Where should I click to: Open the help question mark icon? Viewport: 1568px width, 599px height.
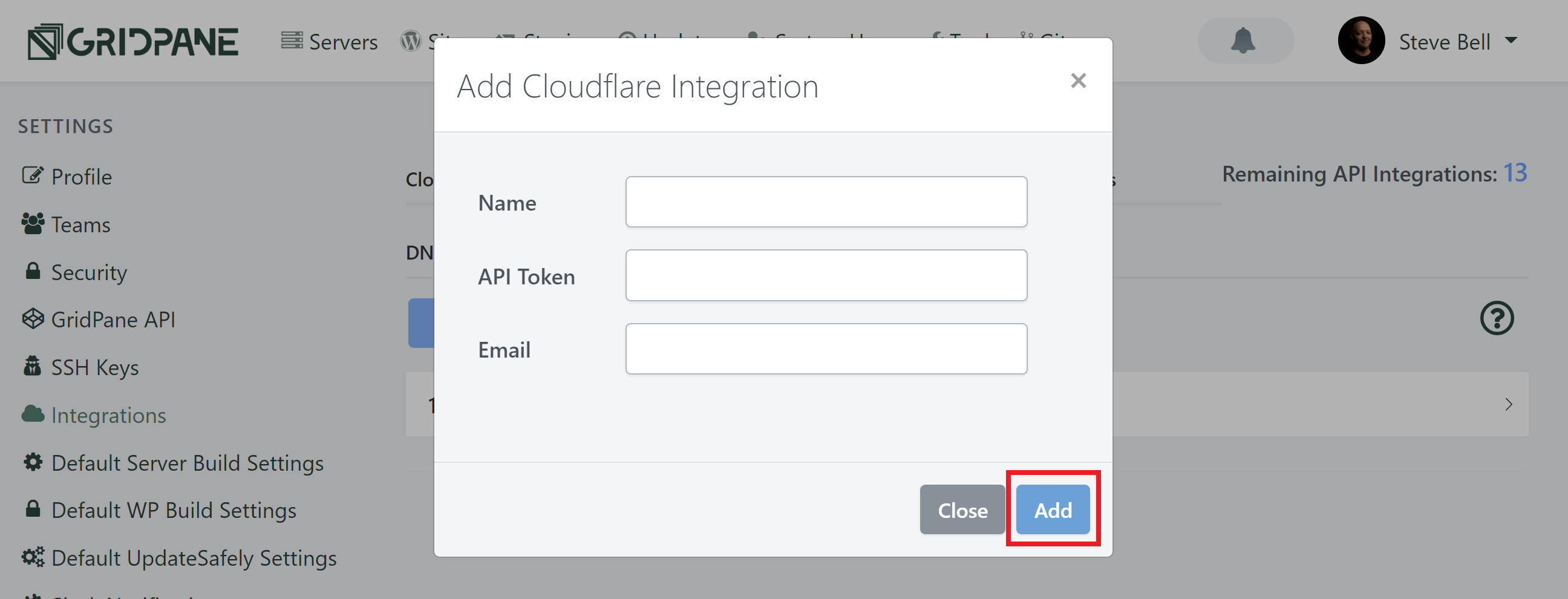coord(1497,318)
